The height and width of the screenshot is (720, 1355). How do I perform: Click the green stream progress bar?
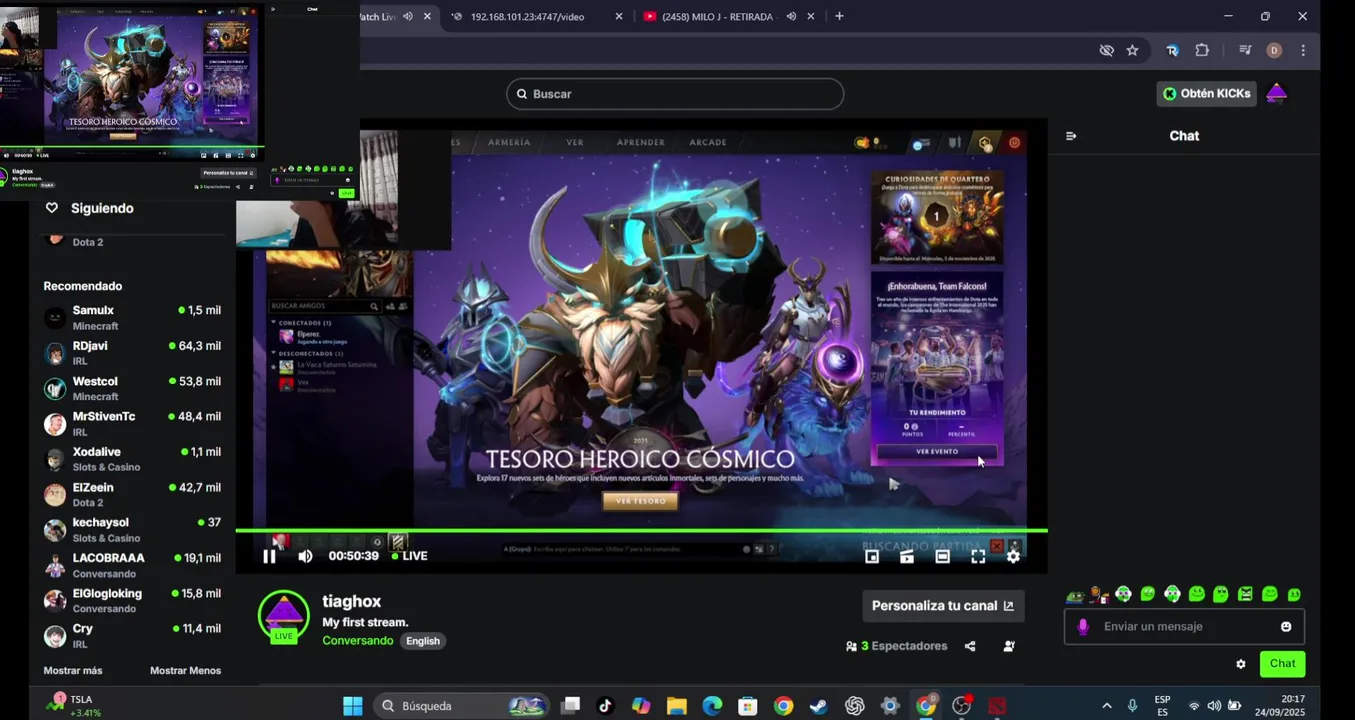641,530
